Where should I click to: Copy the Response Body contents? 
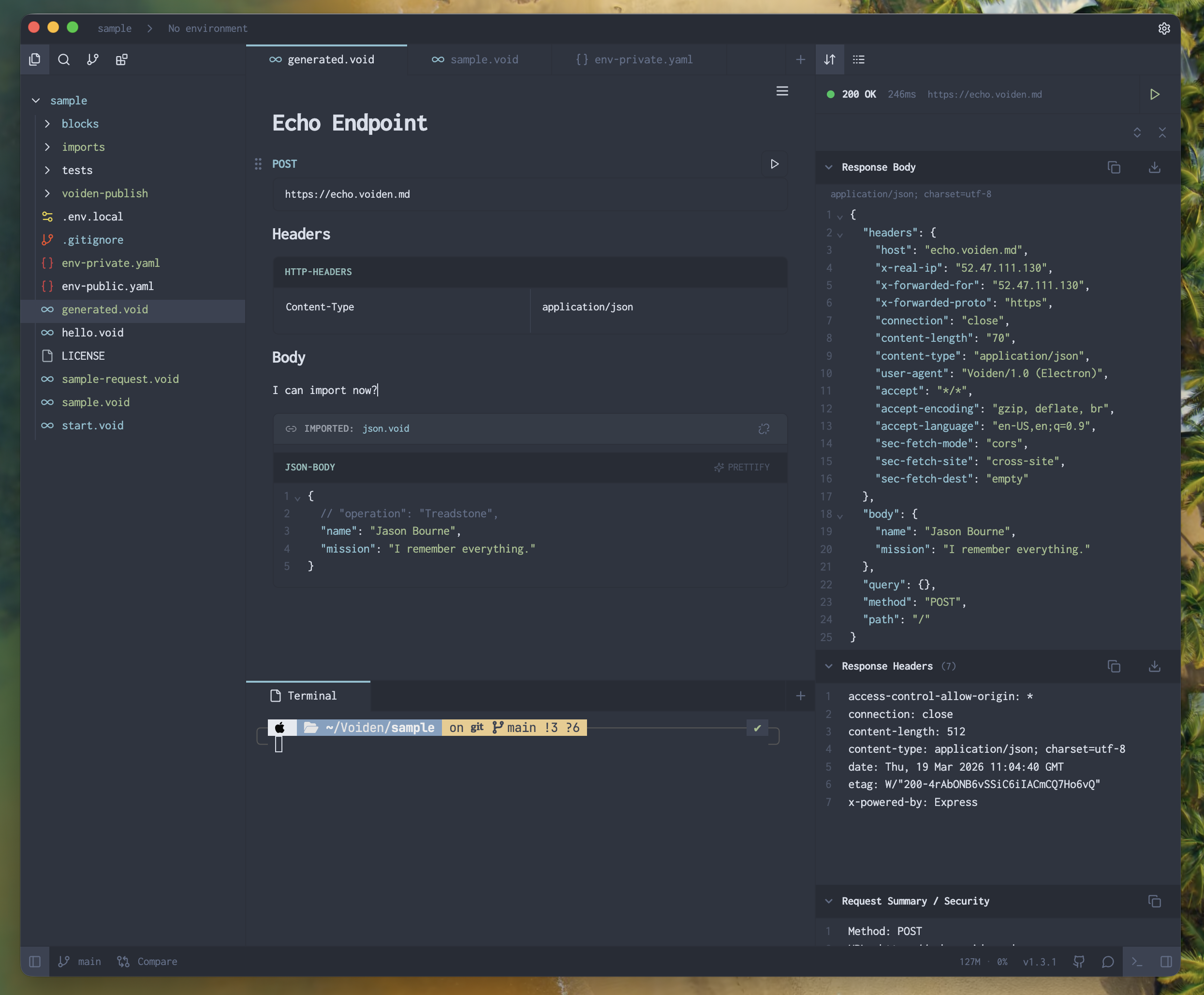1114,167
